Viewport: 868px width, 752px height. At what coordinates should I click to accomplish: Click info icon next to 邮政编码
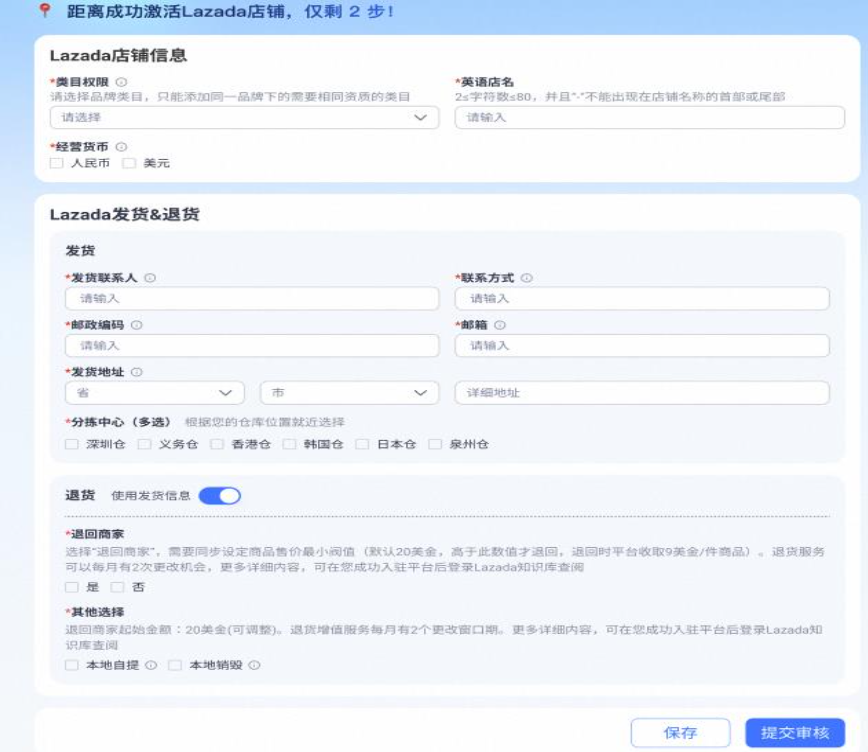[136, 325]
